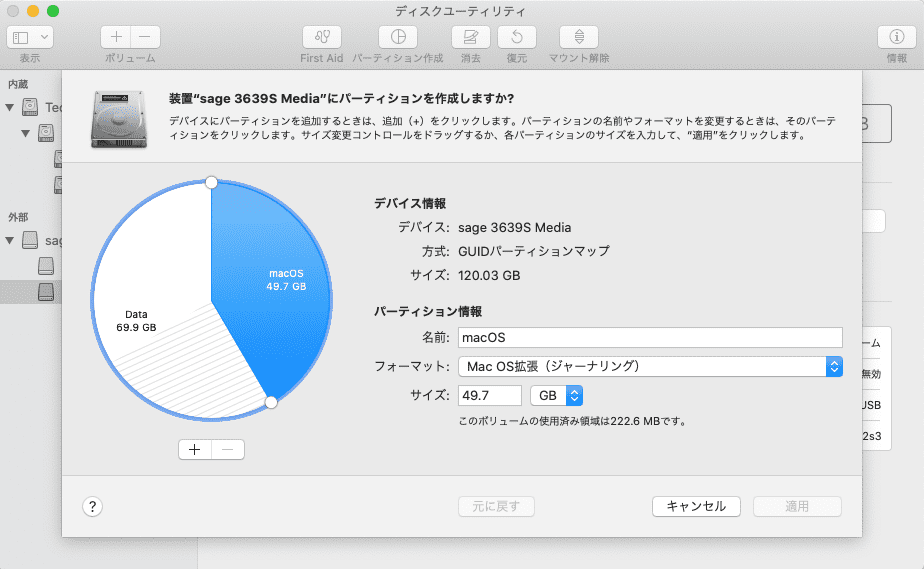Select the first volume under the external disk

coord(46,266)
